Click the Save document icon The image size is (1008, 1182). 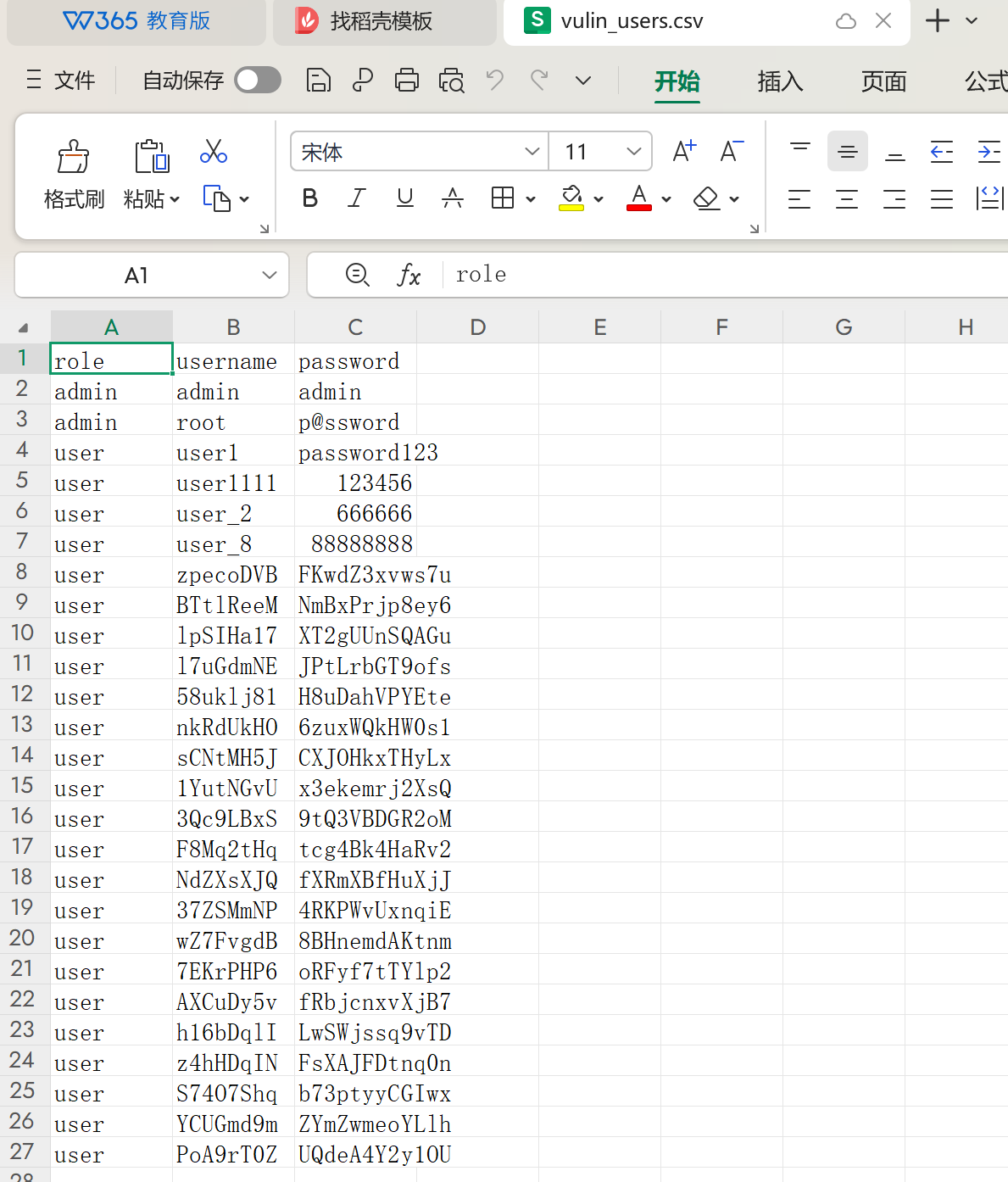[x=318, y=79]
